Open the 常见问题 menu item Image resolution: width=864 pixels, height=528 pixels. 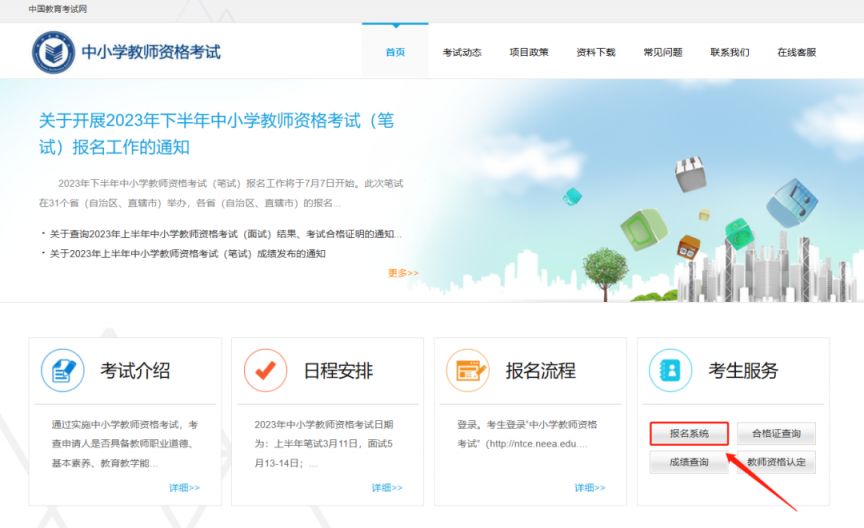point(663,52)
